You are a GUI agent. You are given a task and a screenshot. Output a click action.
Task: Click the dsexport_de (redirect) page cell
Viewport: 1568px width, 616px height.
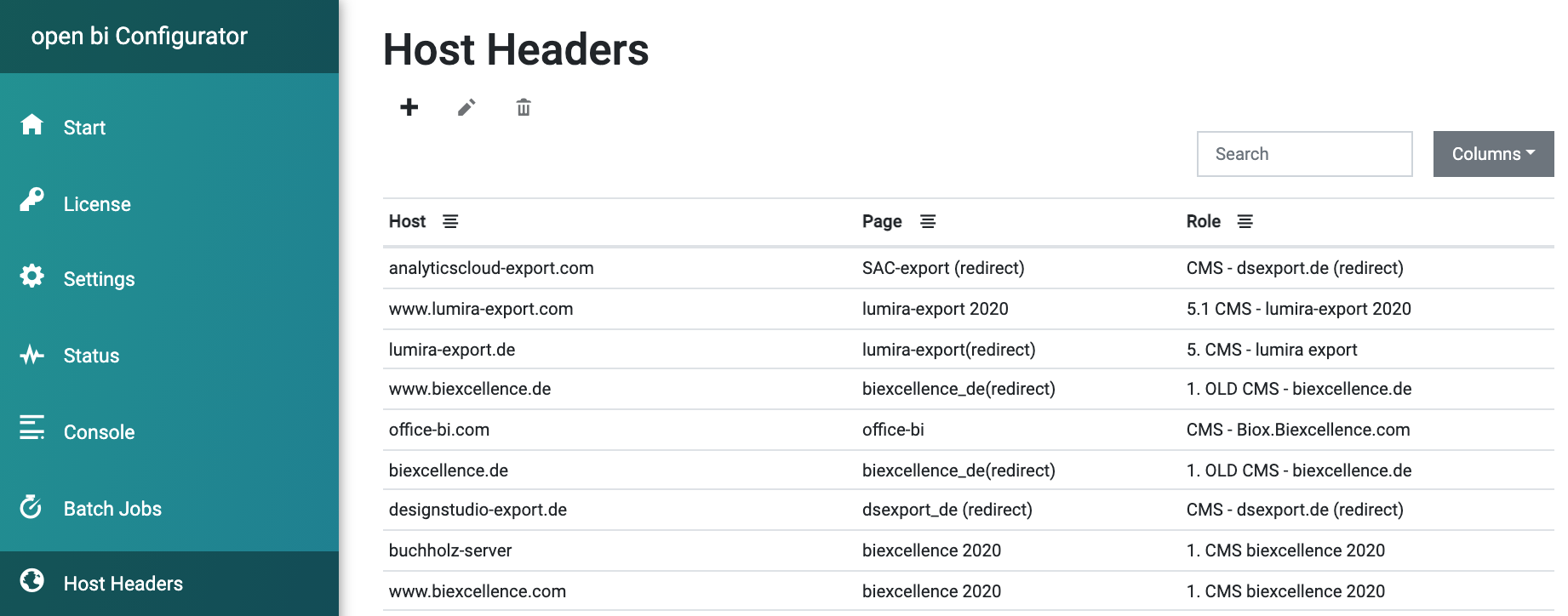947,510
